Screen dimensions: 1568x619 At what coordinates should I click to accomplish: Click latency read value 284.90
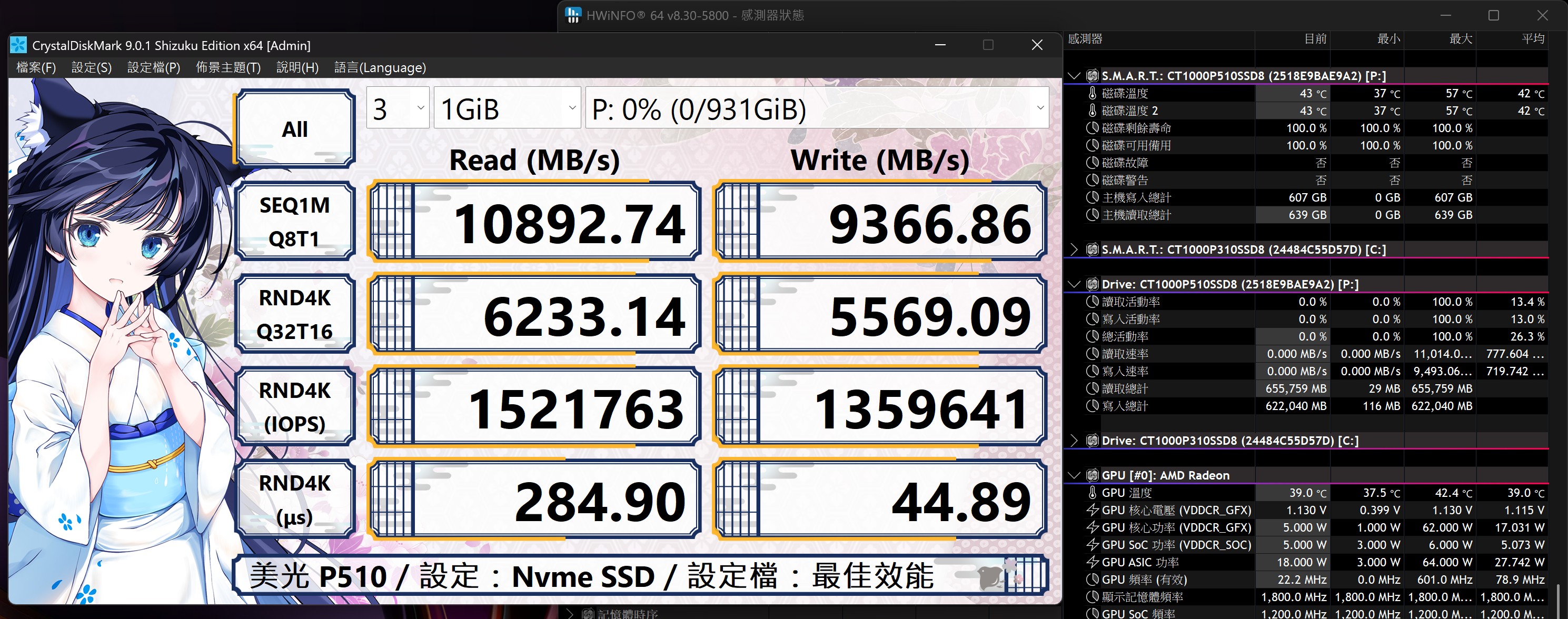tap(534, 500)
